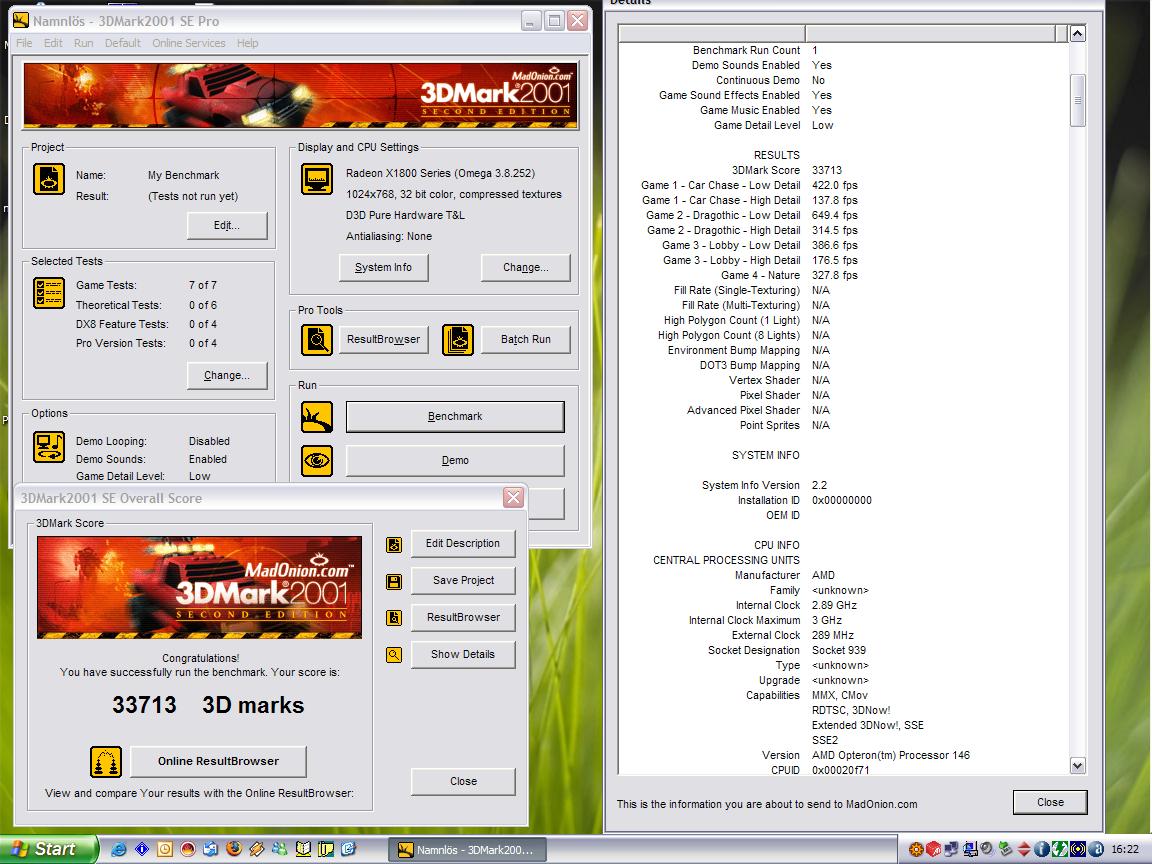This screenshot has height=864, width=1152.
Task: Open the Edit menu
Action: (x=53, y=43)
